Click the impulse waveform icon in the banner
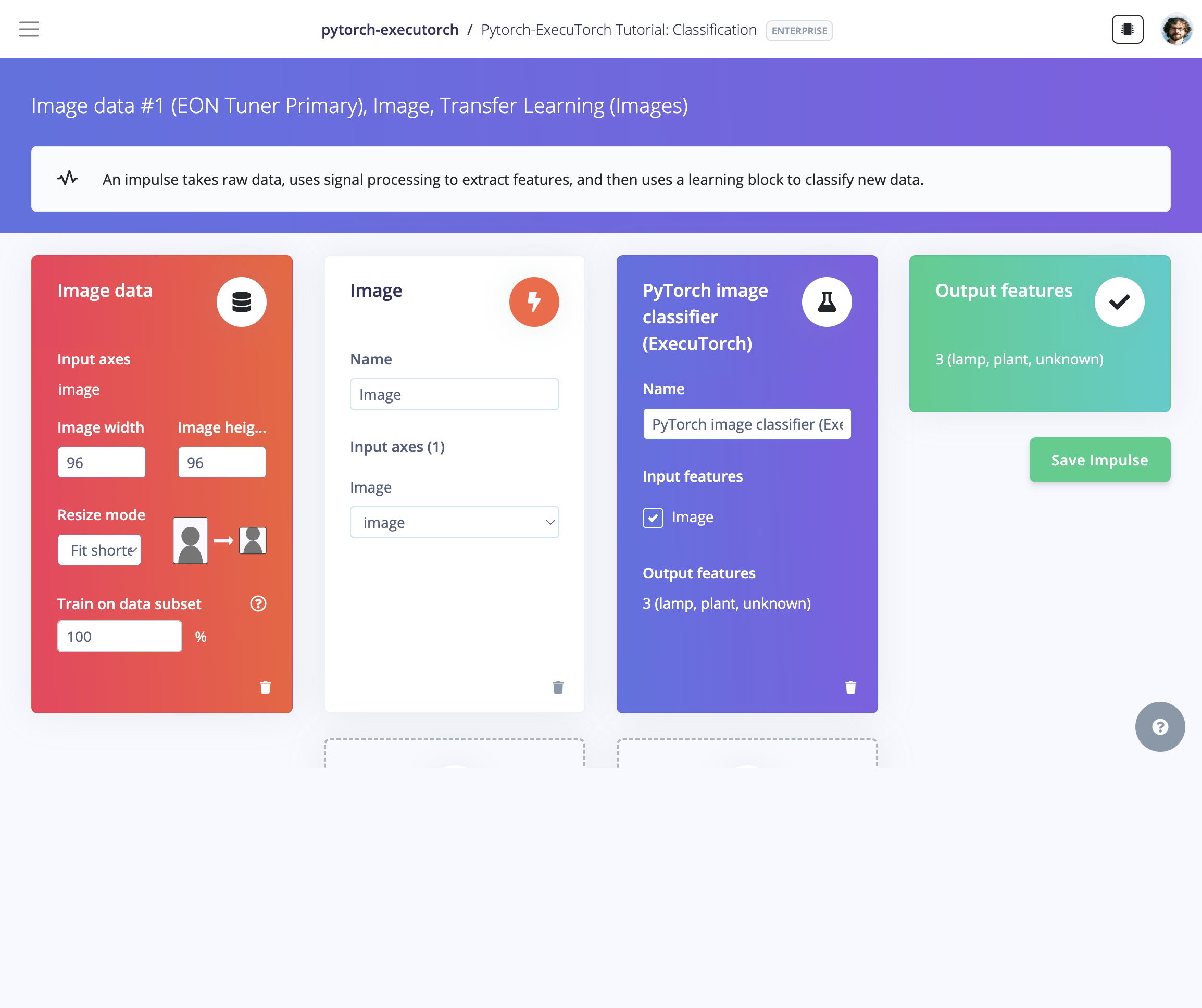 coord(68,179)
